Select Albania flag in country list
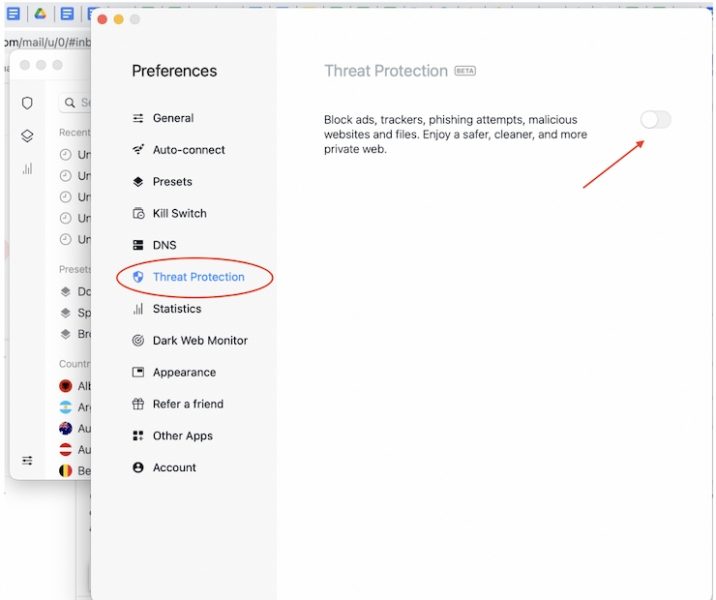Screen dimensions: 716x600 (66, 386)
